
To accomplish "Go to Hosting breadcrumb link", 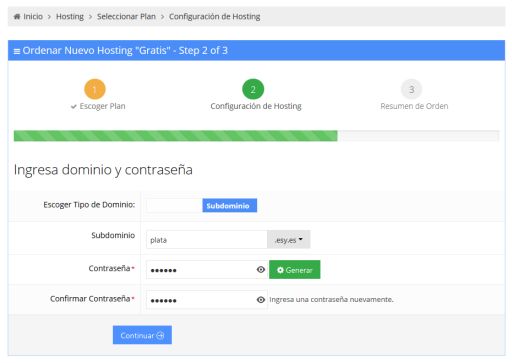I will click(x=70, y=17).
